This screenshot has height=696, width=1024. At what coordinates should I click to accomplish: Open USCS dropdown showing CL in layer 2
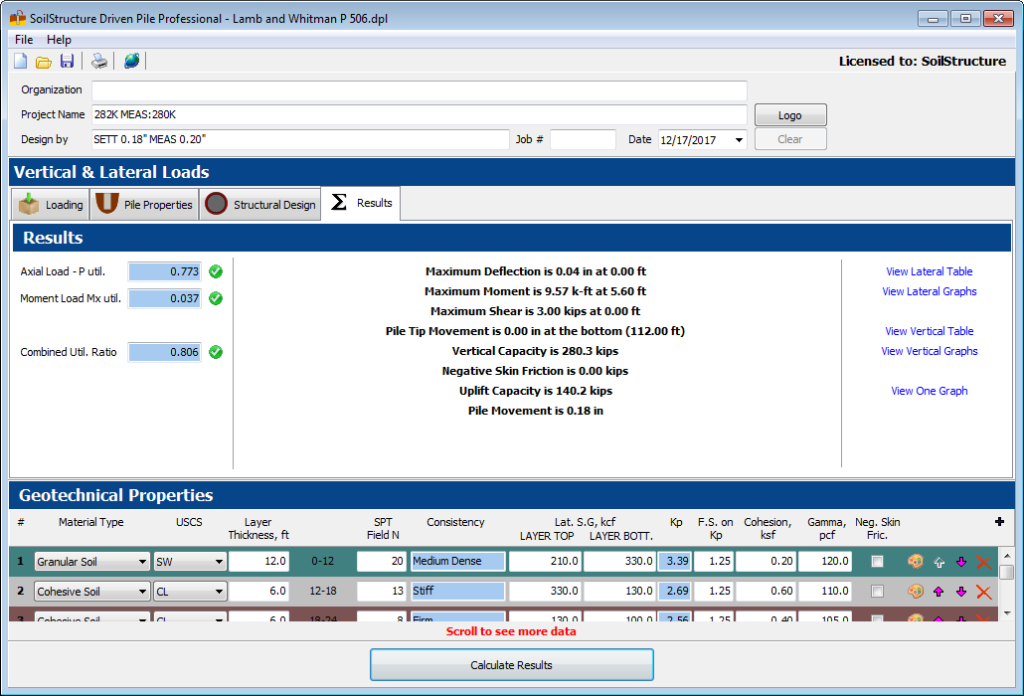219,592
